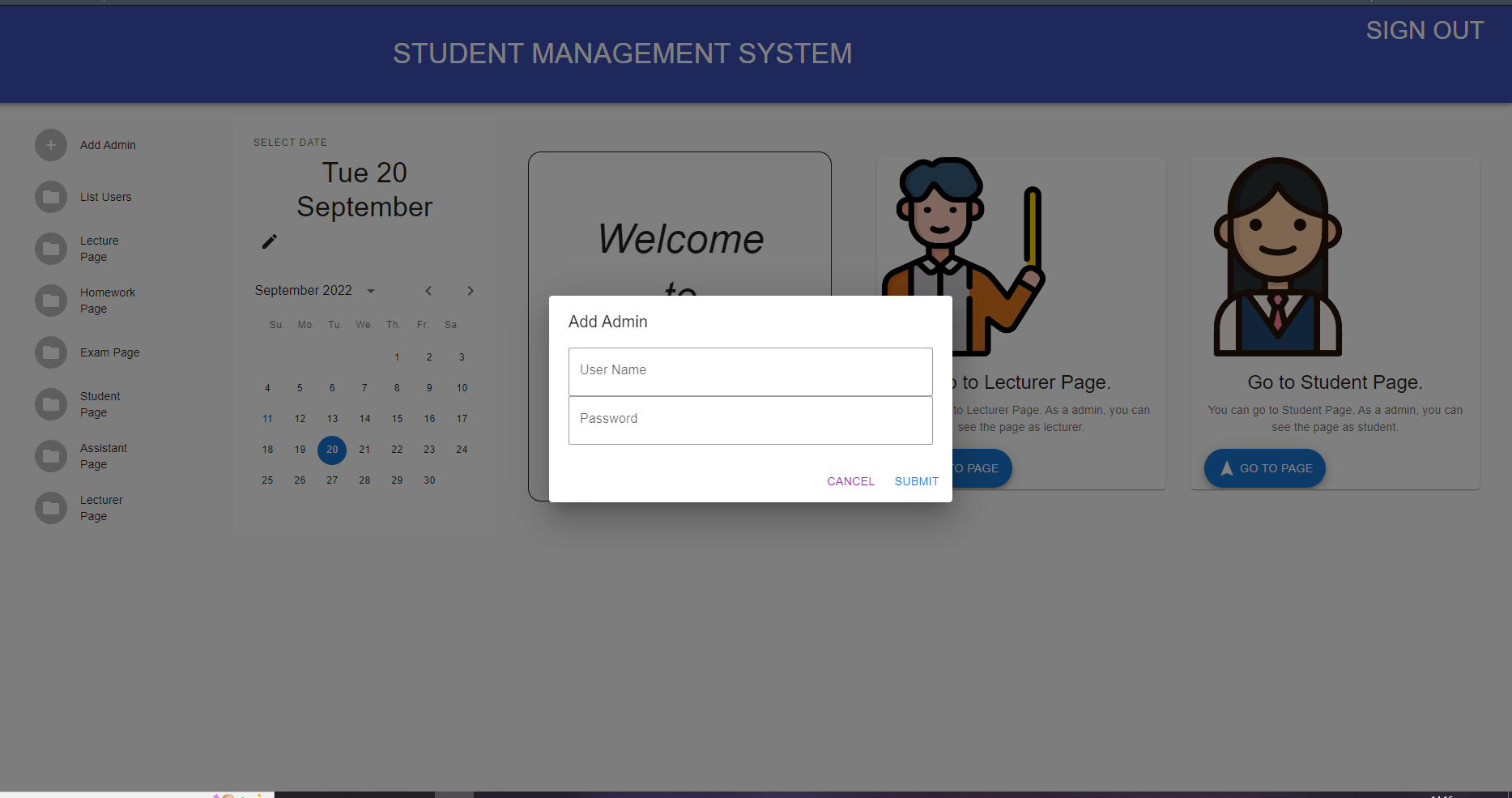
Task: Click the pencil edit icon under the date
Action: (270, 241)
